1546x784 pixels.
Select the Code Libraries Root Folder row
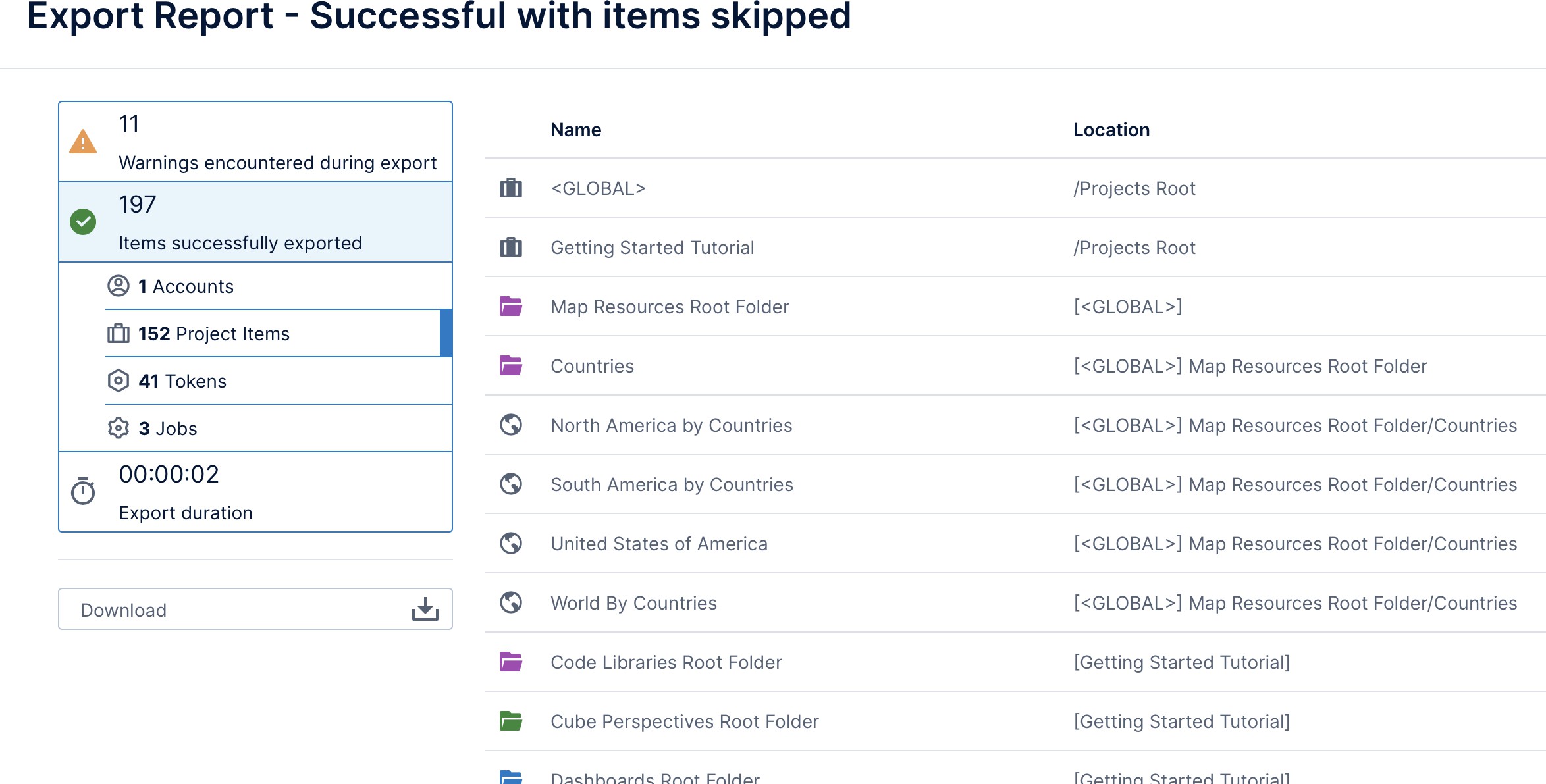pyautogui.click(x=666, y=662)
